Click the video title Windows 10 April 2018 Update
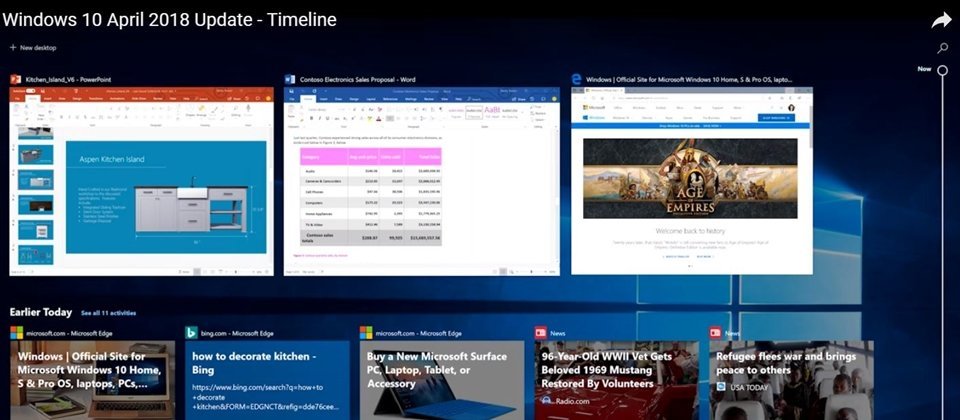Viewport: 960px width, 420px height. [170, 20]
